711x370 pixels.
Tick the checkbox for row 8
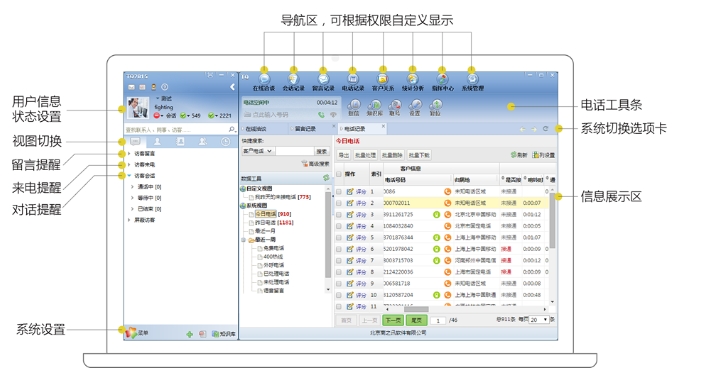(x=339, y=272)
